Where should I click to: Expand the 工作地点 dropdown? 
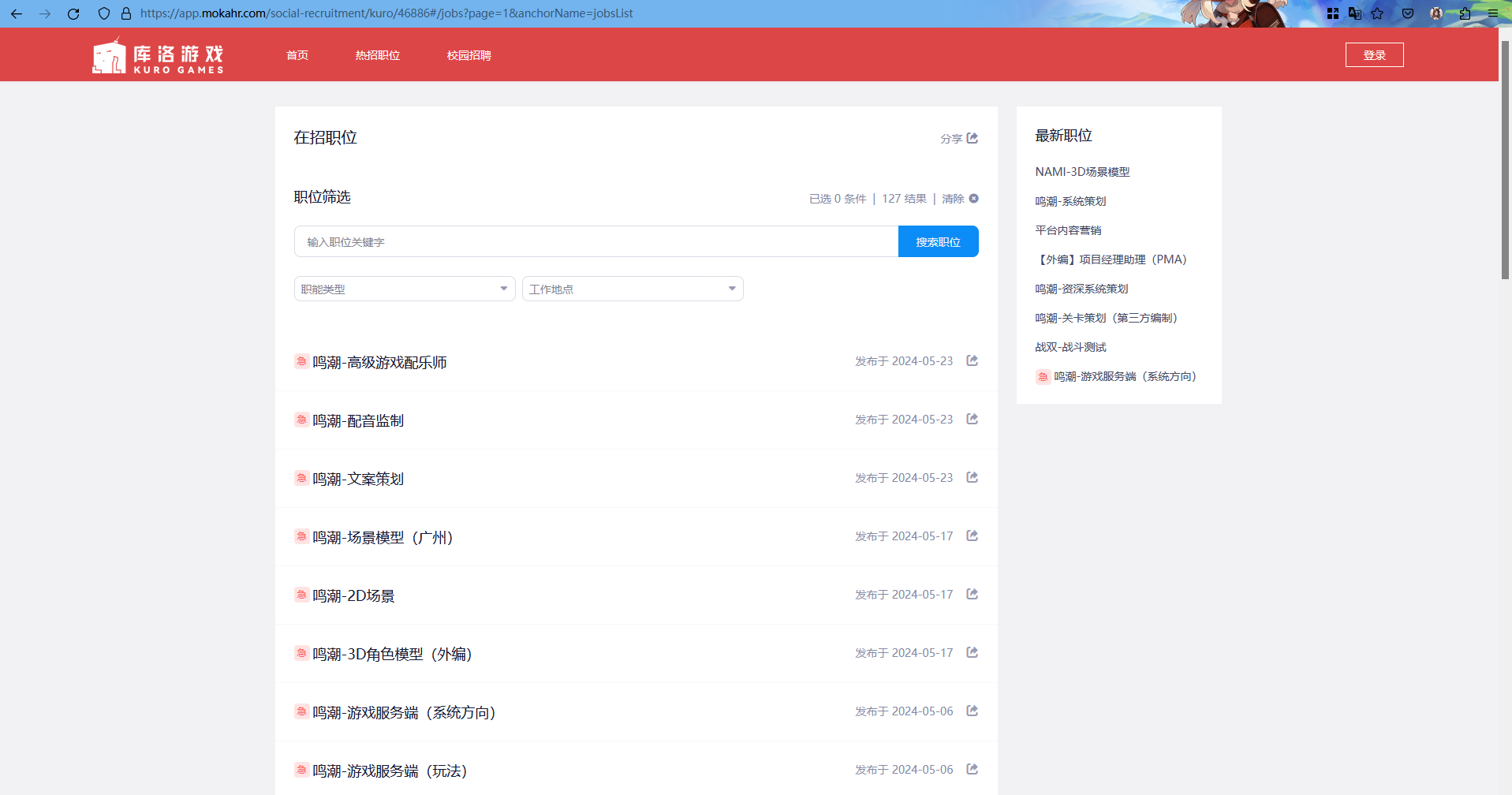[x=633, y=289]
